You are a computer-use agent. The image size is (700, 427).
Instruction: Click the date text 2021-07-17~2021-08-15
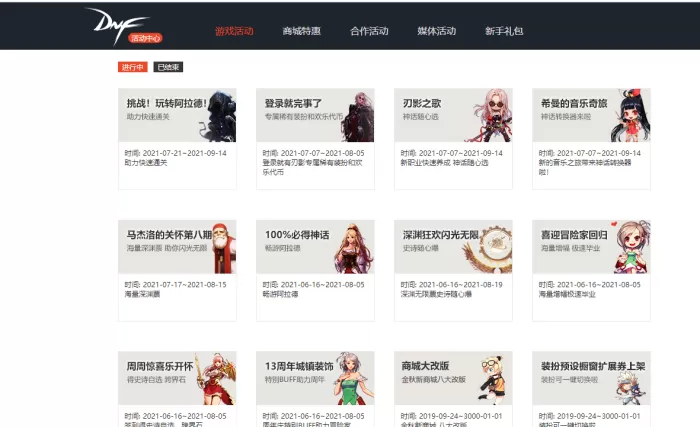pyautogui.click(x=184, y=285)
